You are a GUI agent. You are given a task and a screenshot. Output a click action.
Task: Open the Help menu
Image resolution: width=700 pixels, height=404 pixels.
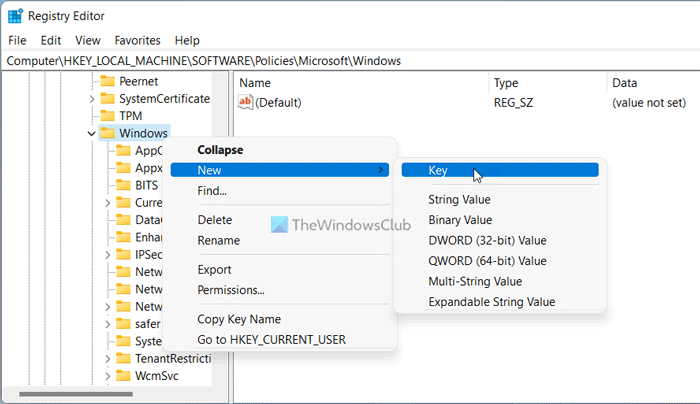click(x=187, y=41)
